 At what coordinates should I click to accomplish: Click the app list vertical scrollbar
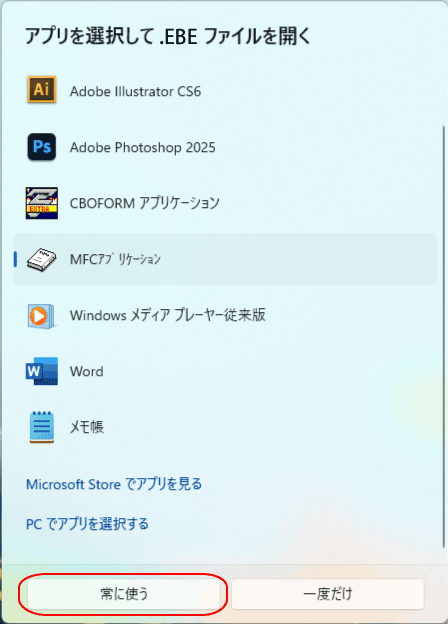[x=444, y=336]
